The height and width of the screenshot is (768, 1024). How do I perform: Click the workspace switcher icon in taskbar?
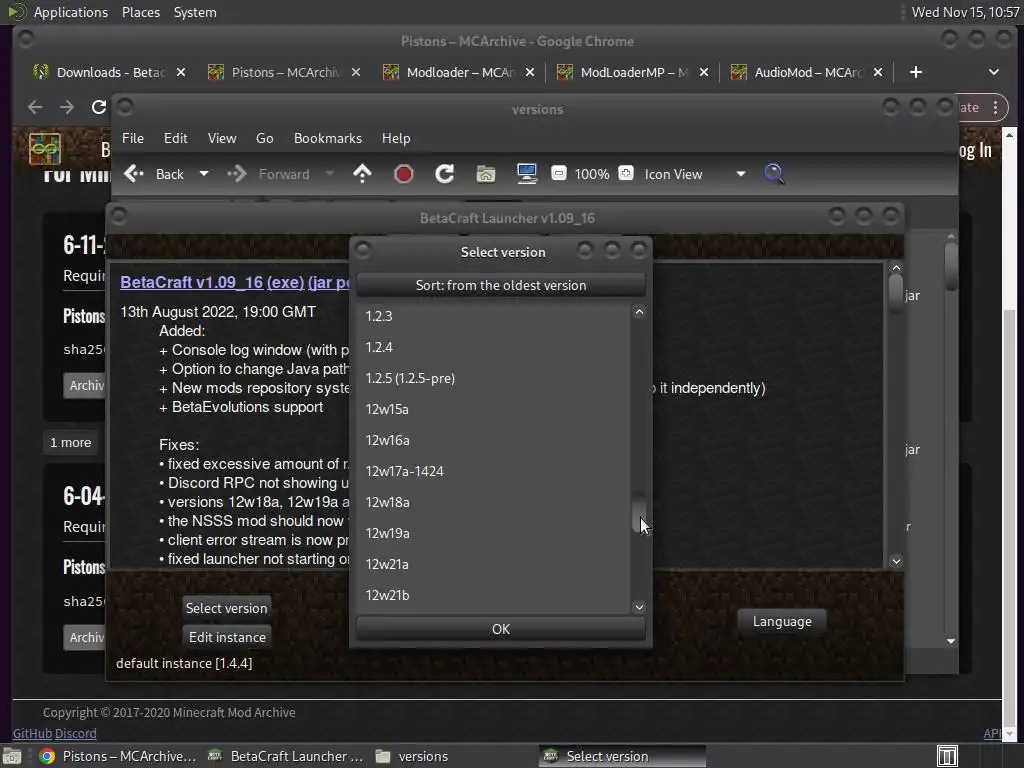[947, 756]
